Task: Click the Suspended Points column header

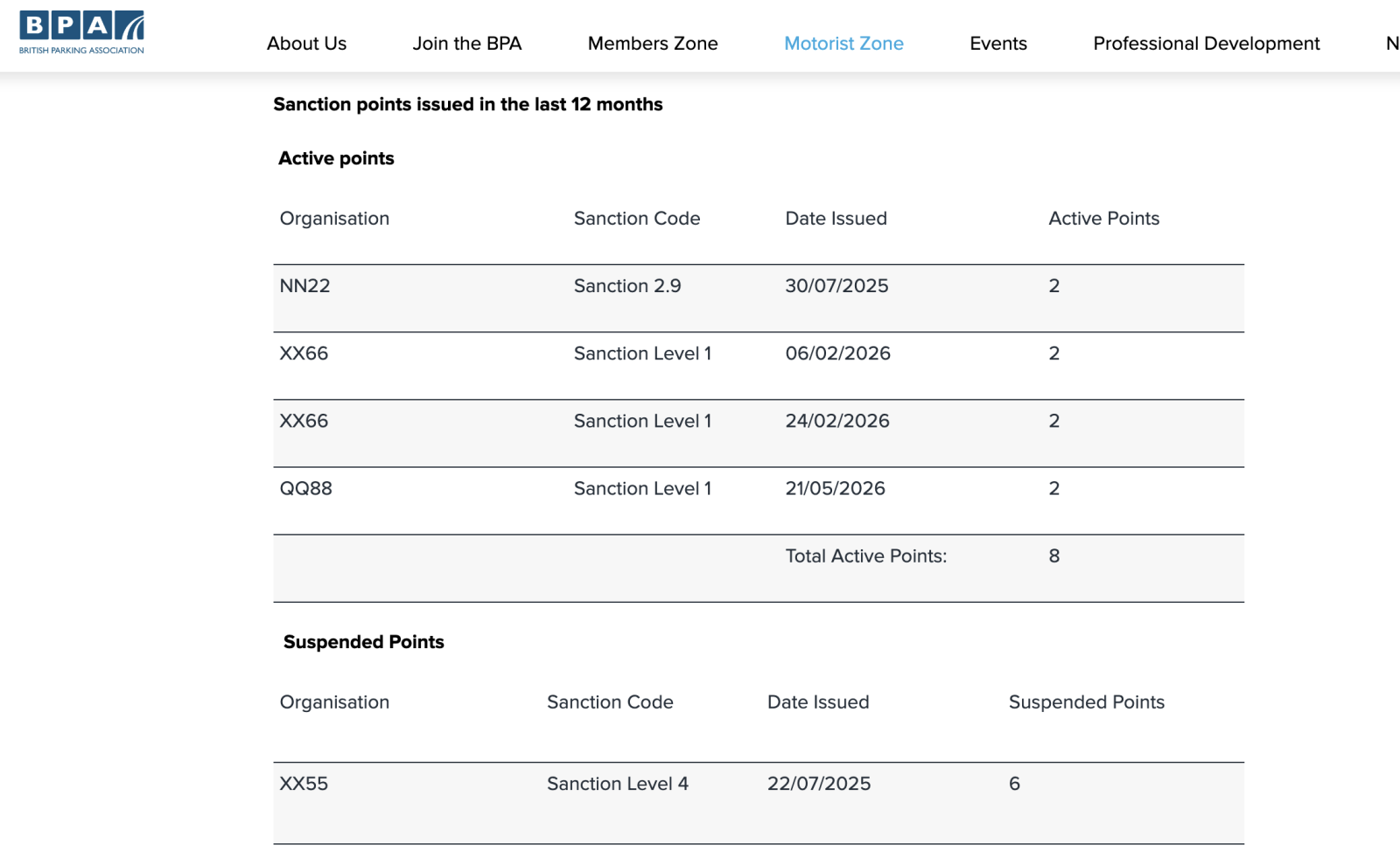Action: click(x=1087, y=702)
